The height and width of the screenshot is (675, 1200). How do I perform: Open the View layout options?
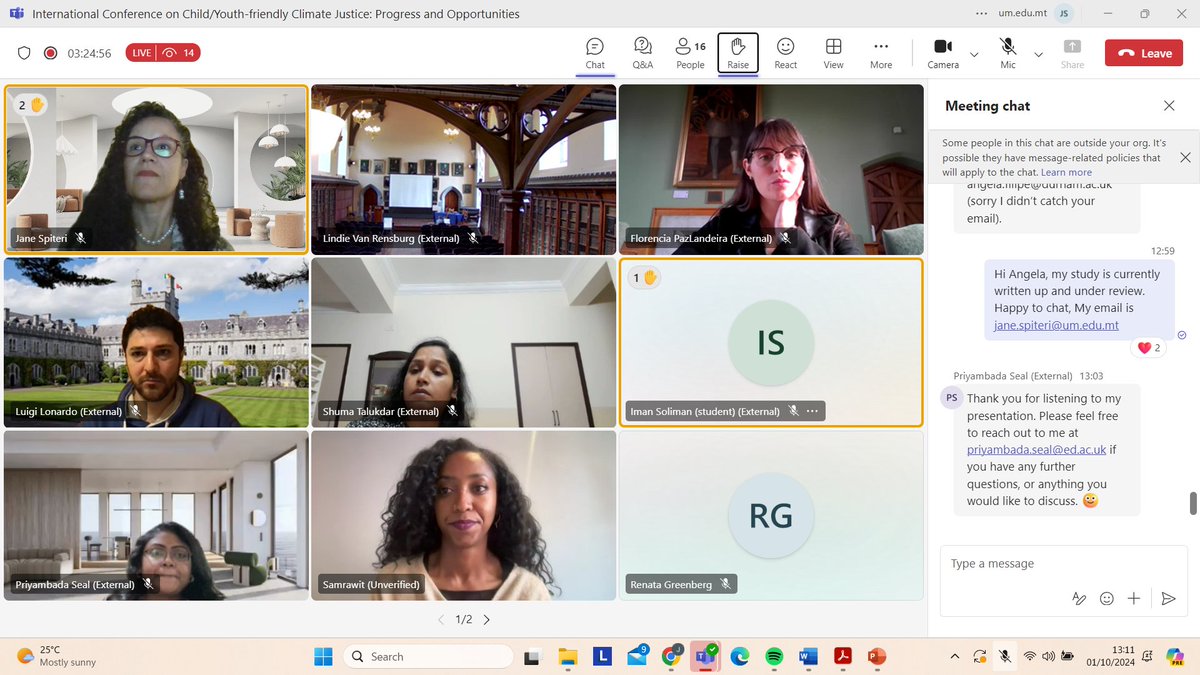click(833, 53)
